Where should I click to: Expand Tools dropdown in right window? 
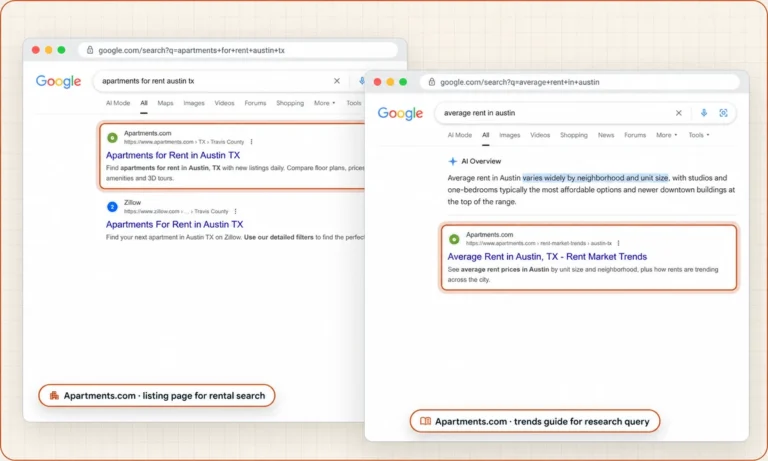(x=699, y=135)
